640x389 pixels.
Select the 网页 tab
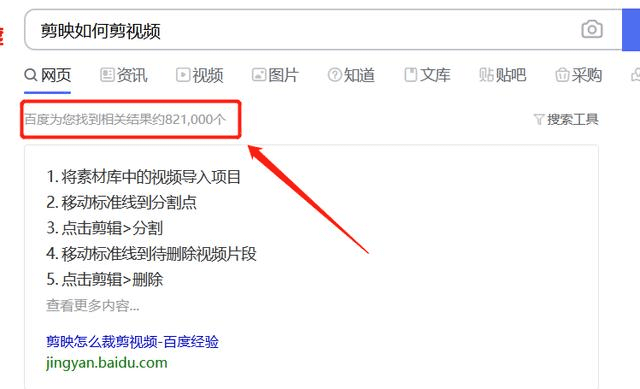tap(48, 75)
